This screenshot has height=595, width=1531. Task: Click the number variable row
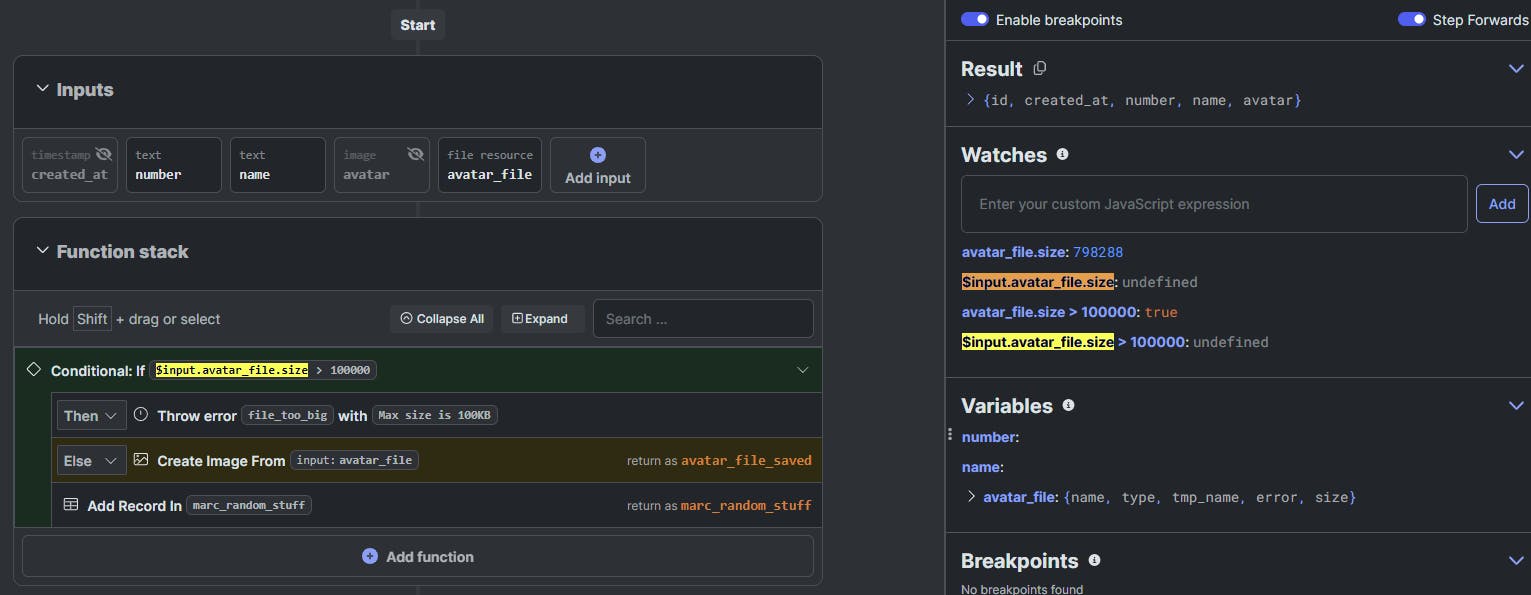click(990, 437)
